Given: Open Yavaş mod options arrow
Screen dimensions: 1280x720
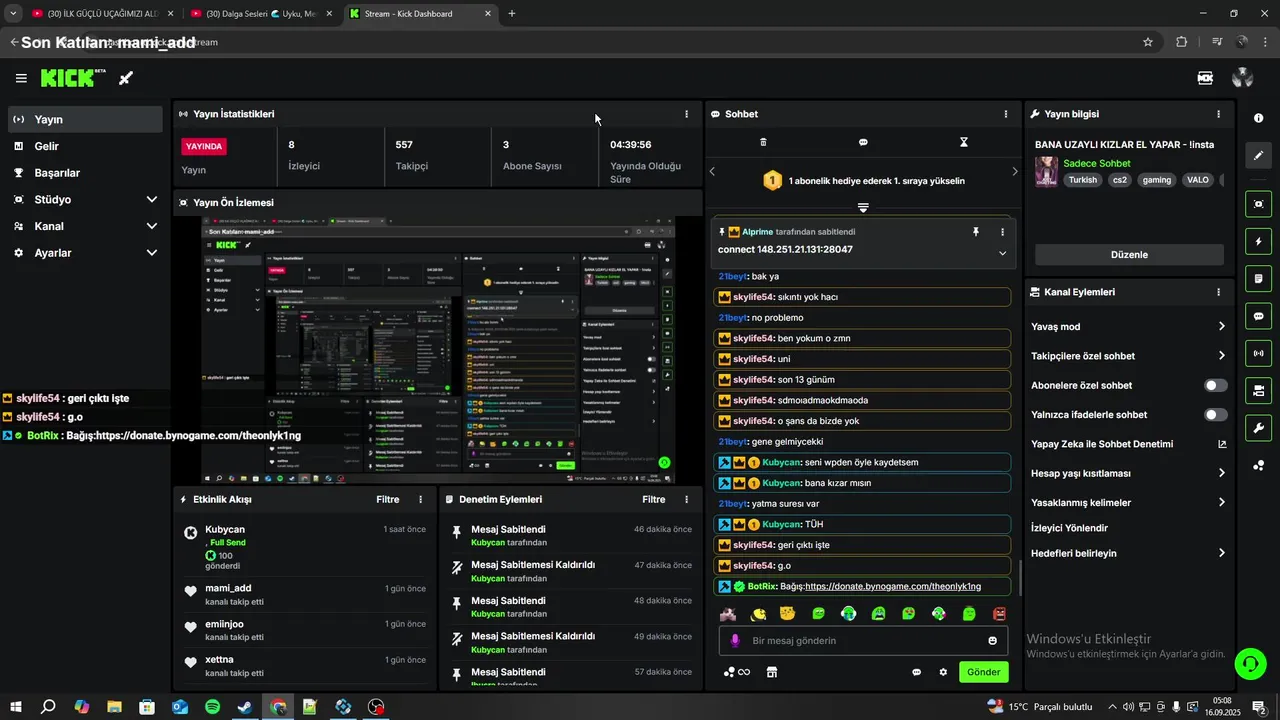Looking at the screenshot, I should tap(1222, 326).
